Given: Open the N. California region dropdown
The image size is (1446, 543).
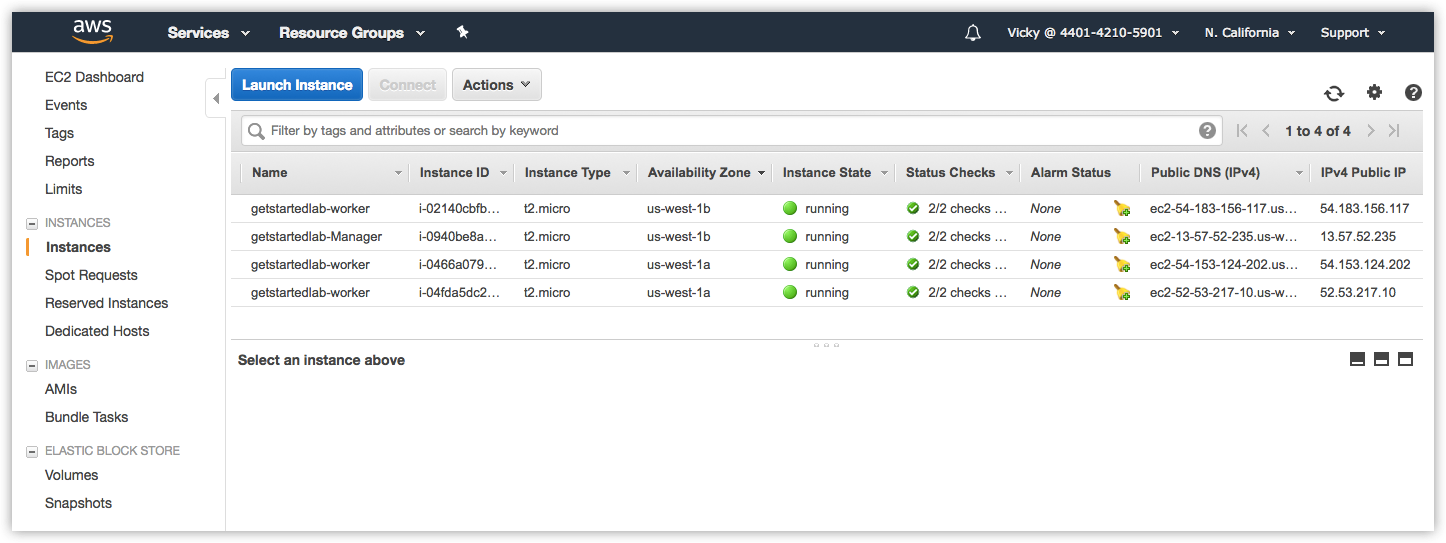Looking at the screenshot, I should coord(1249,33).
